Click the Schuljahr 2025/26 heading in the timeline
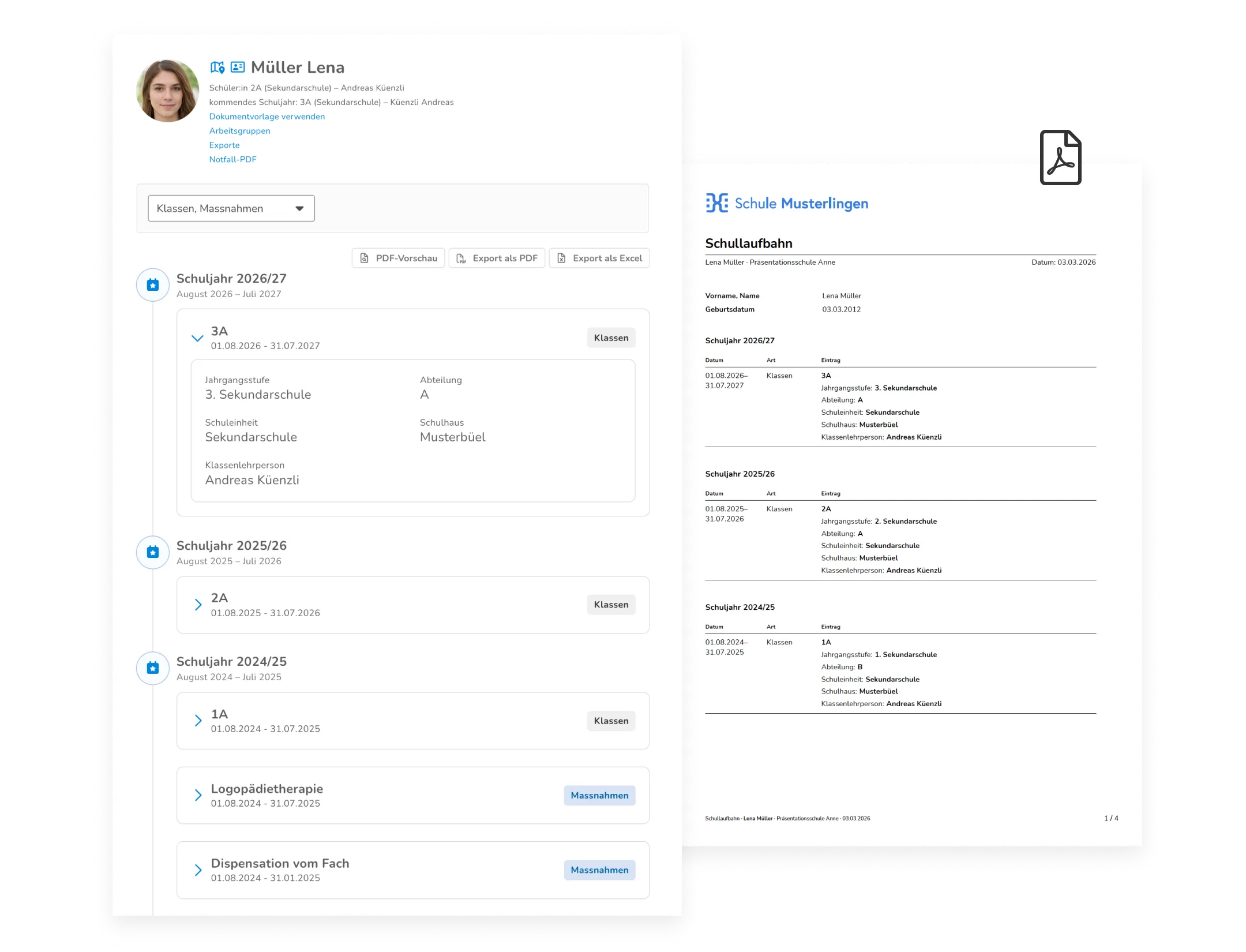 click(231, 546)
